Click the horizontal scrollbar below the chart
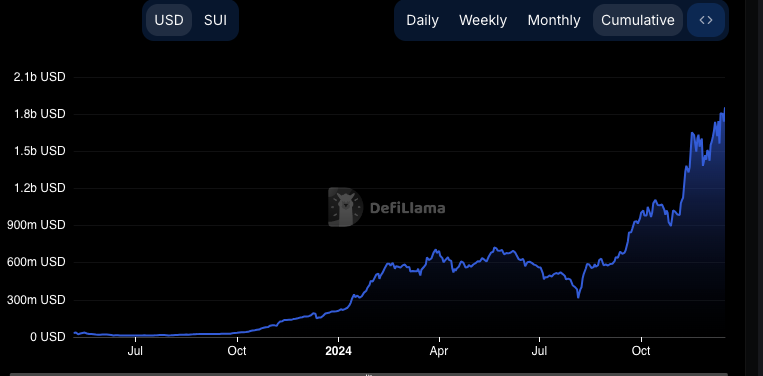Screen dimensions: 763x376 click(x=368, y=374)
